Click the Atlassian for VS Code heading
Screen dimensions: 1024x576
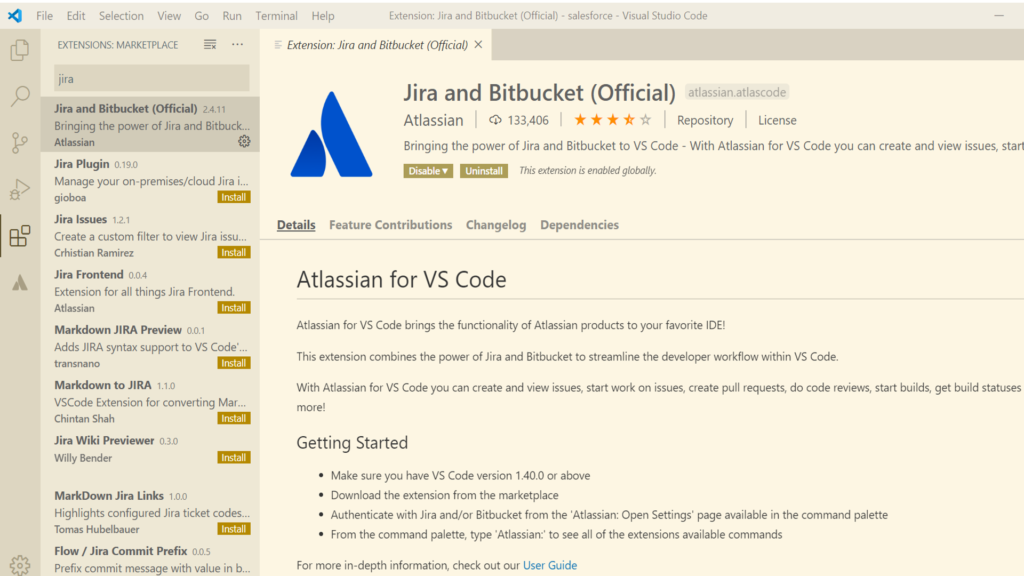pos(401,280)
